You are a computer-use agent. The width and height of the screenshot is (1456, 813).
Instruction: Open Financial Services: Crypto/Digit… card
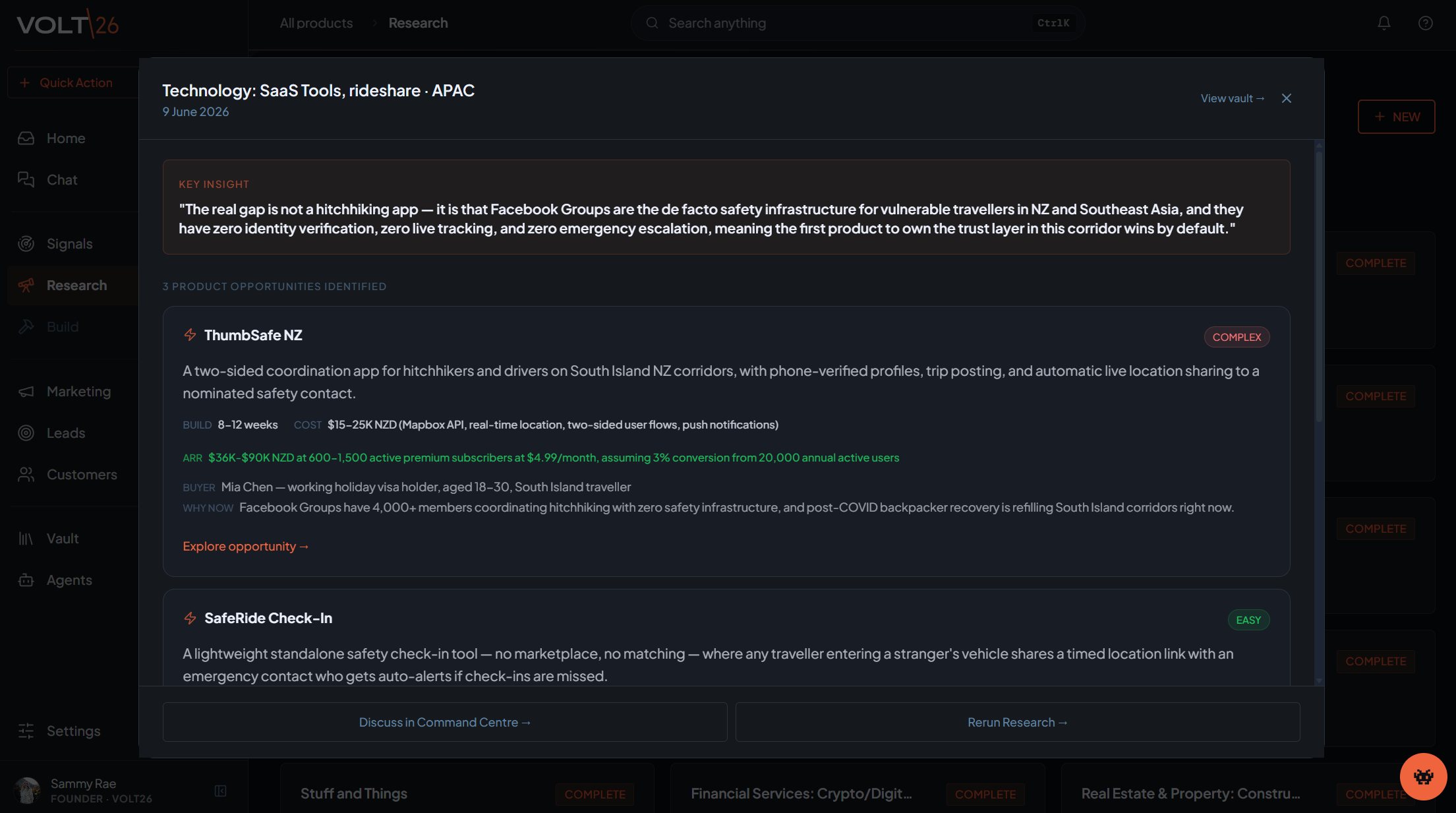click(x=858, y=789)
